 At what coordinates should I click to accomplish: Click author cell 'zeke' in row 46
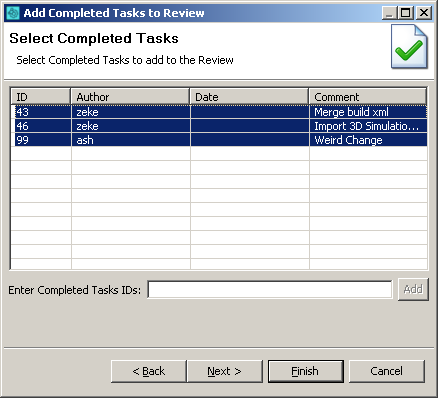click(x=131, y=126)
